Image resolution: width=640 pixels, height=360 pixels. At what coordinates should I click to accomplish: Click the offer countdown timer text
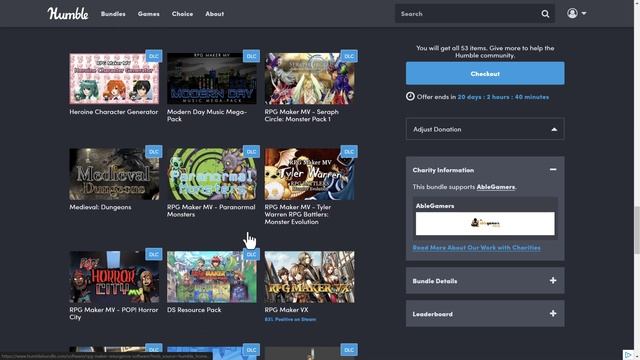503,97
